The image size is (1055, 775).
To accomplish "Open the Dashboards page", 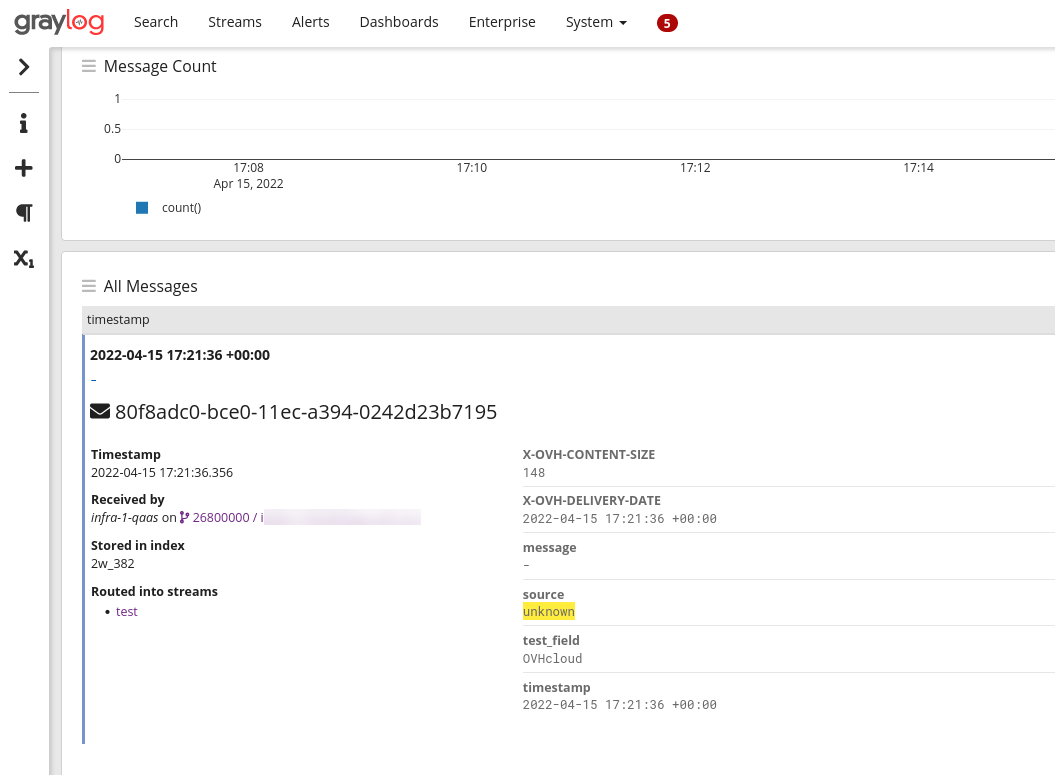I will click(x=399, y=22).
